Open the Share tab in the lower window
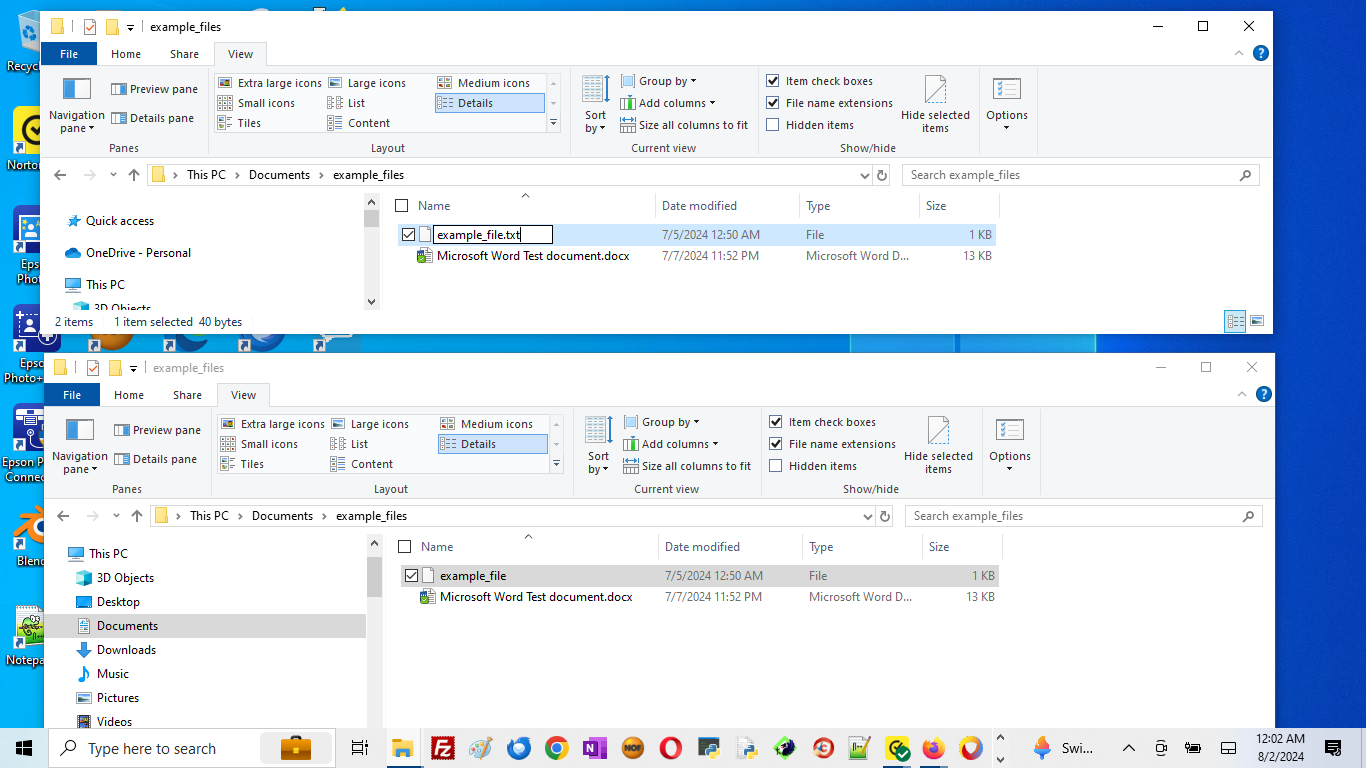The width and height of the screenshot is (1366, 768). pyautogui.click(x=187, y=395)
